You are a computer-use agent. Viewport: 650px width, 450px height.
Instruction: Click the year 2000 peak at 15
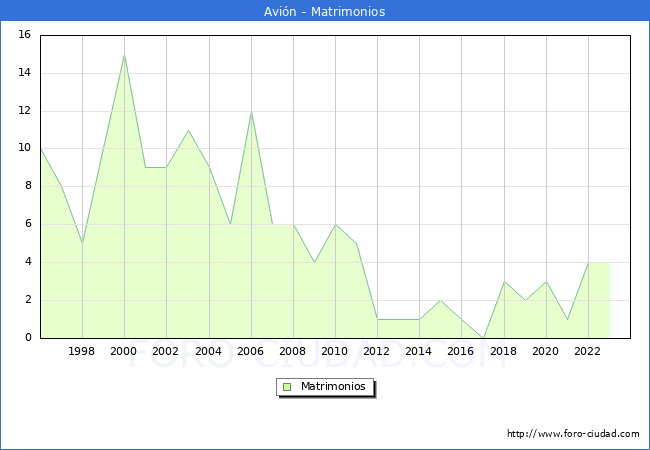[x=124, y=55]
